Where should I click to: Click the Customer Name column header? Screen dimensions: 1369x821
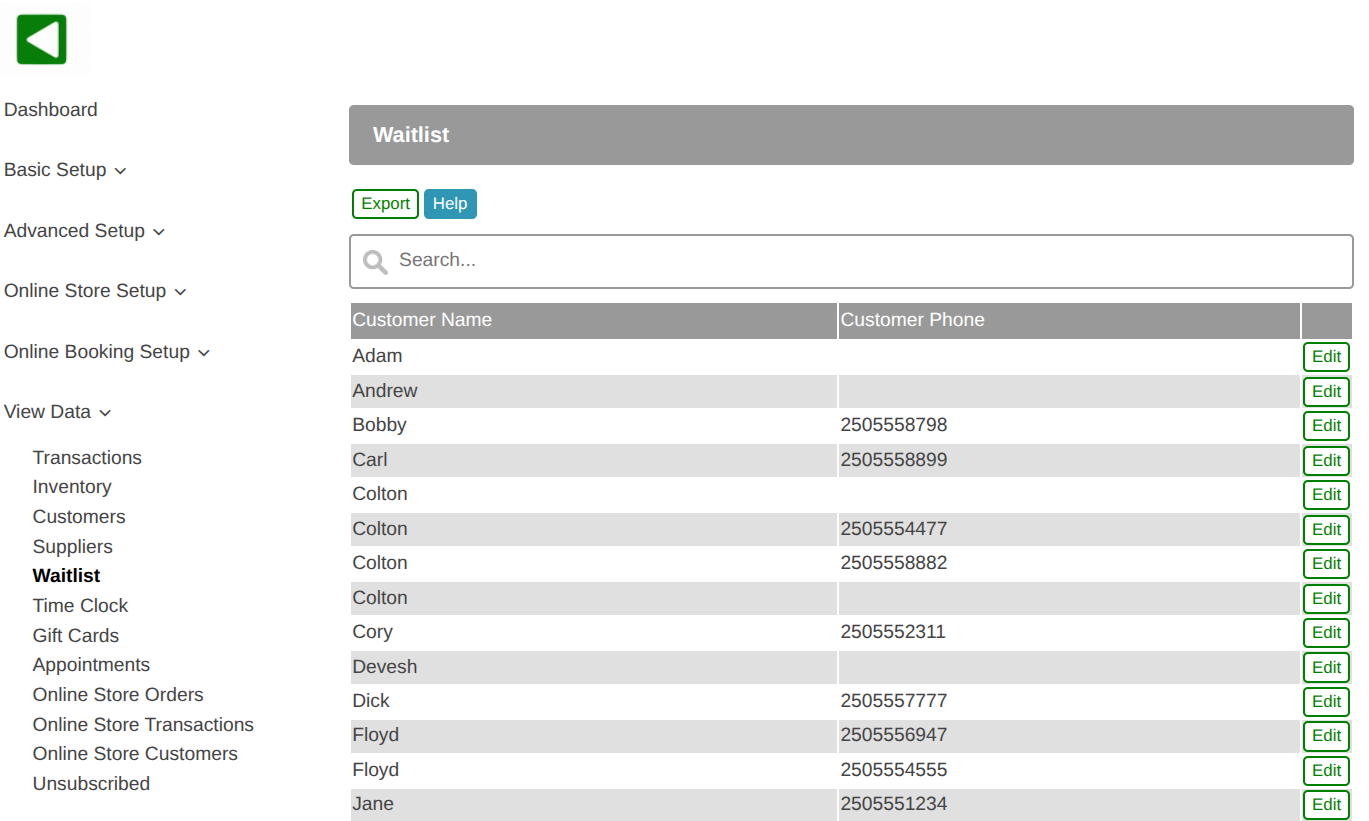tap(422, 320)
